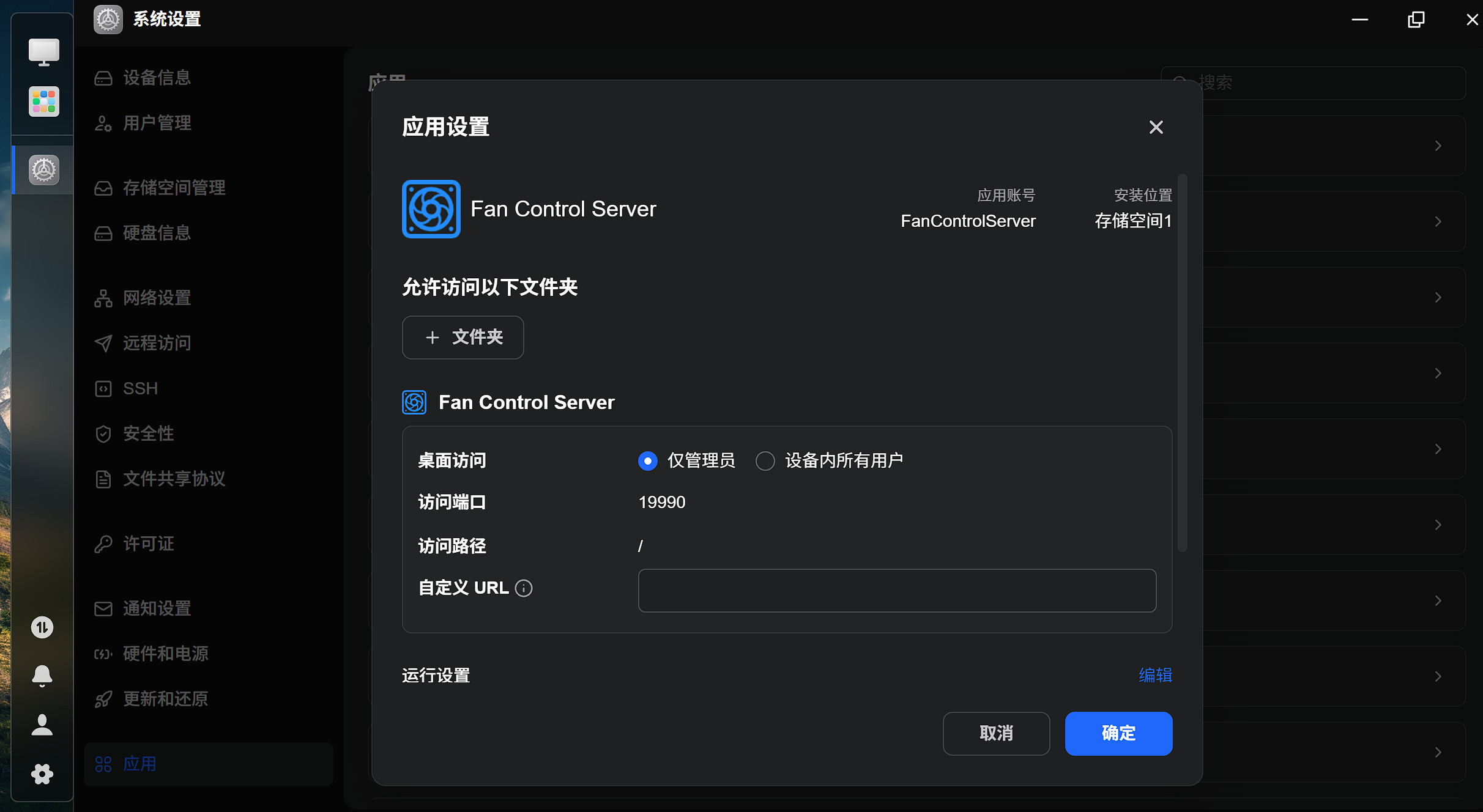Expand the first app row chevron behind dialog

(x=1439, y=146)
